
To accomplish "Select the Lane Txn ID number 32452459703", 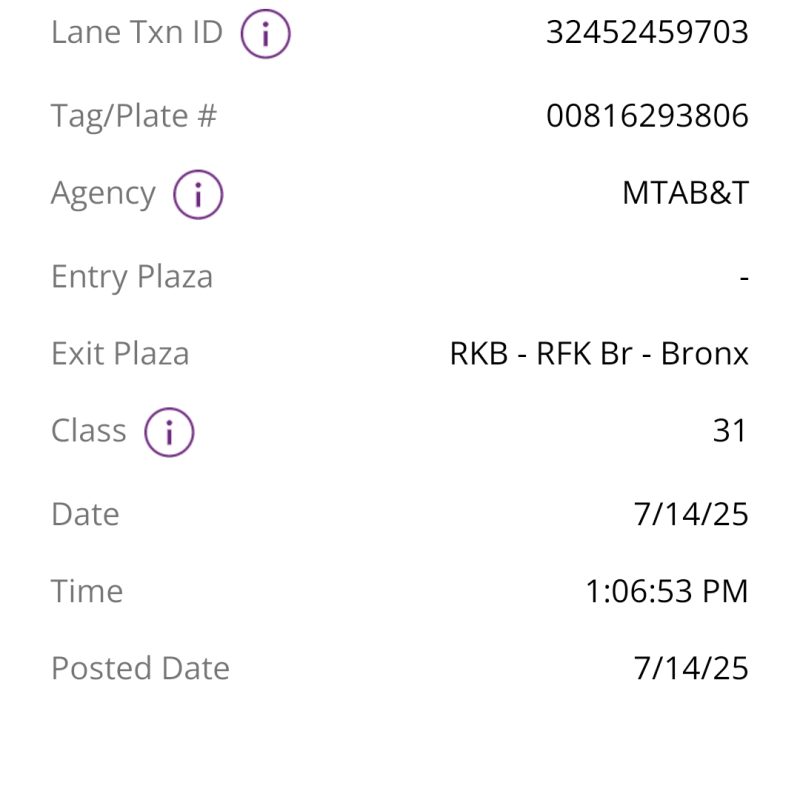I will click(647, 33).
